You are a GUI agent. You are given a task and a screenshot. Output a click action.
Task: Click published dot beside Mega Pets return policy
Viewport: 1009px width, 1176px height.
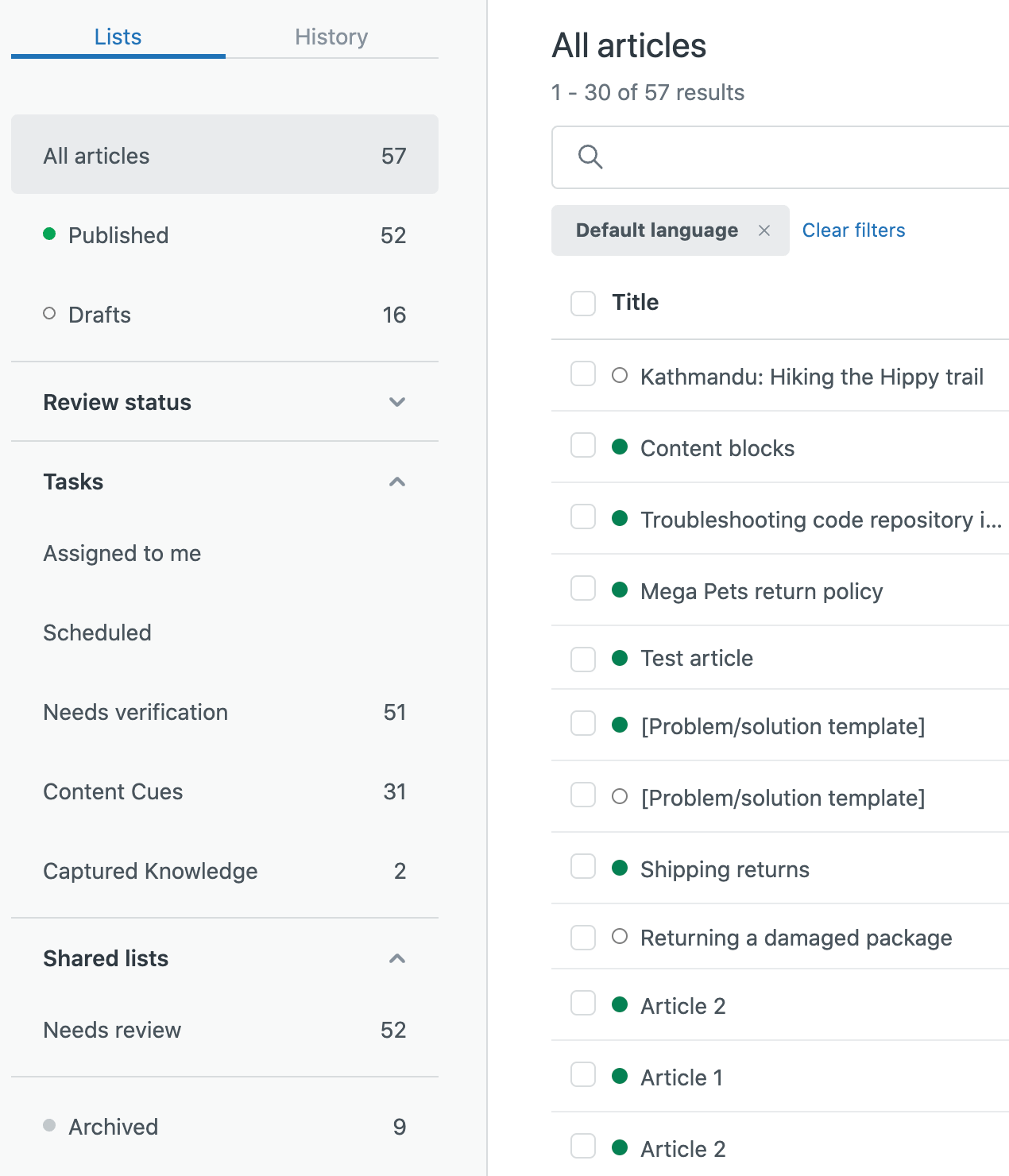(x=620, y=590)
